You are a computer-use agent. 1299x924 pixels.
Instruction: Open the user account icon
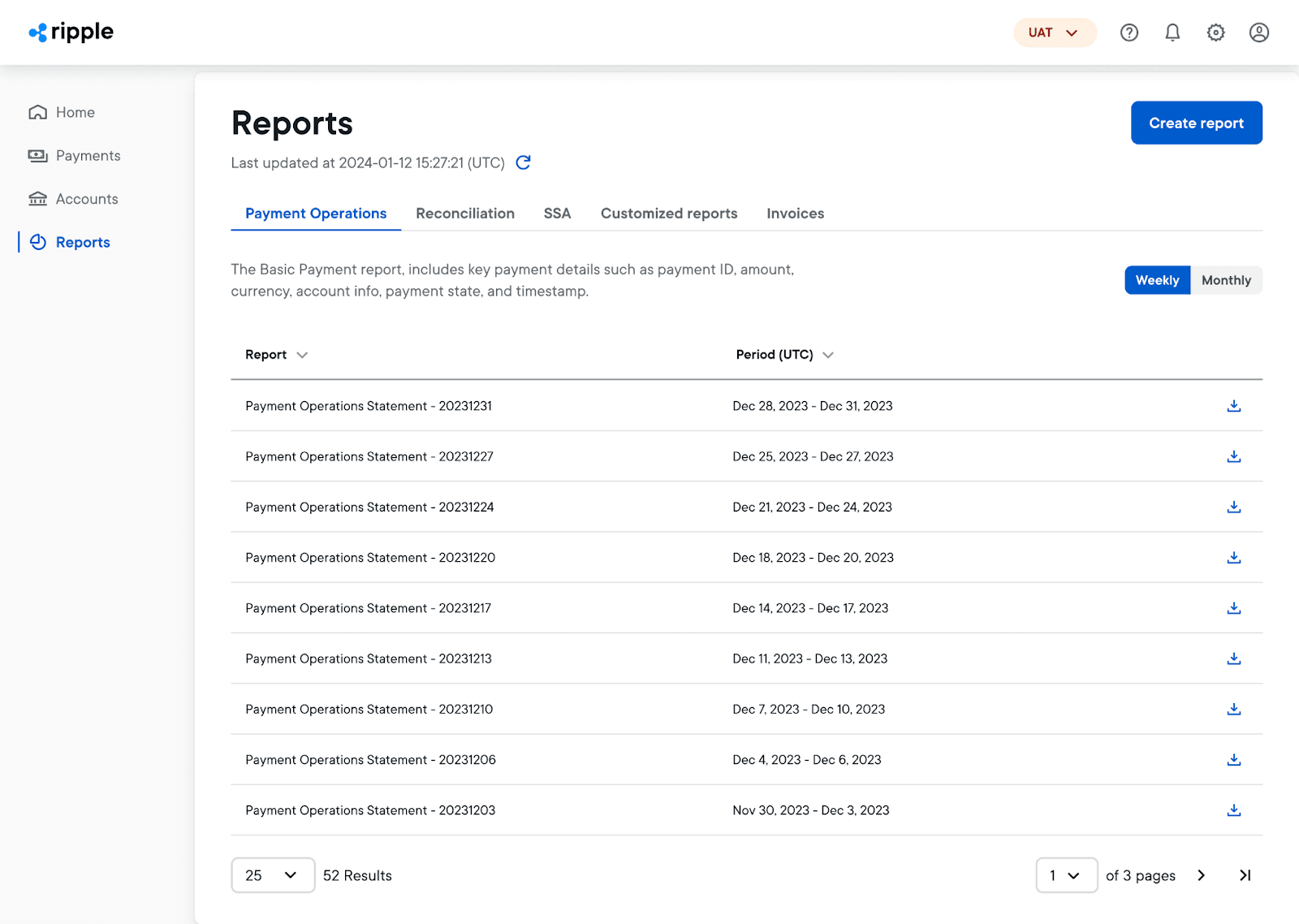1259,32
